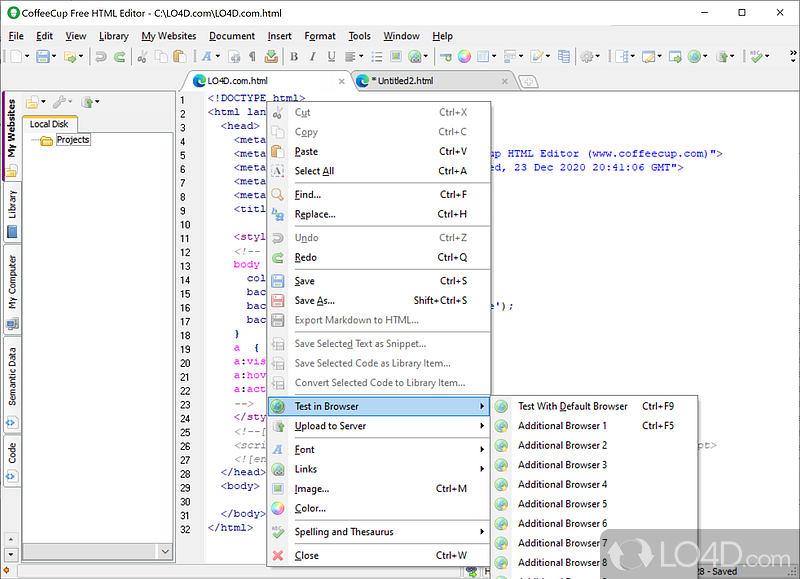Open dropdown arrow next to settings gear

598,56
